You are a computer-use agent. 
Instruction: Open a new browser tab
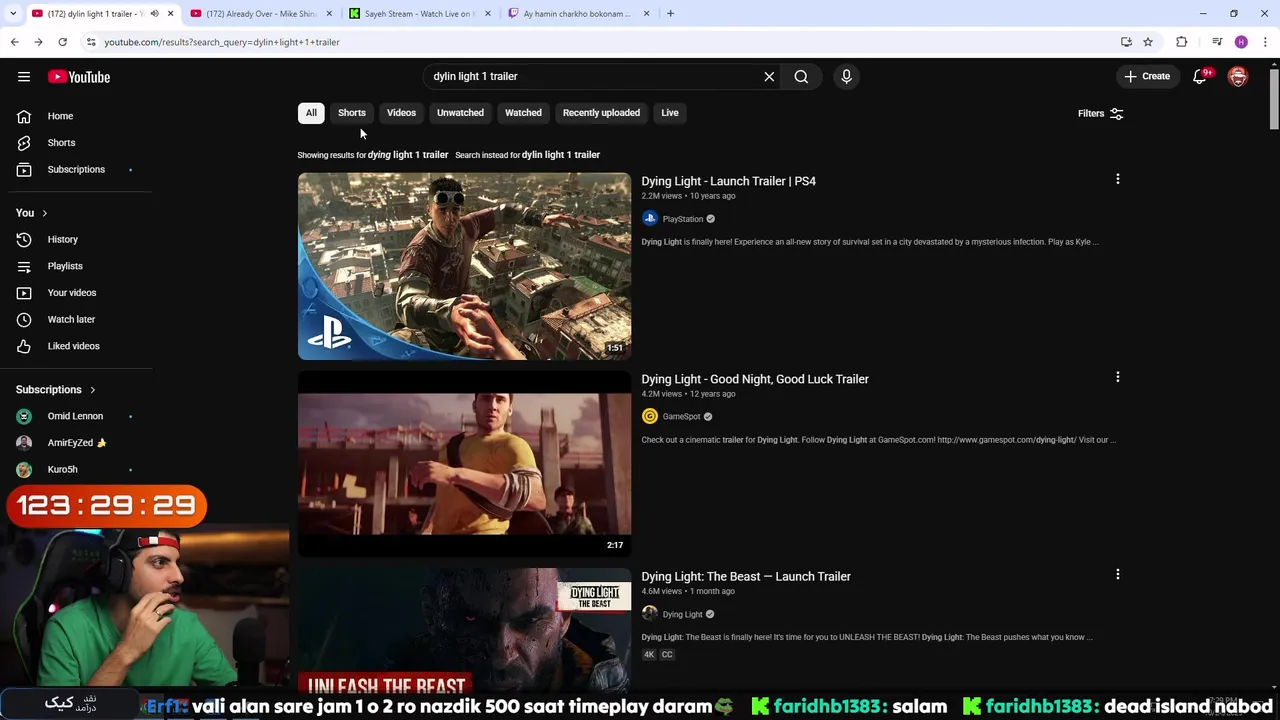[x=670, y=14]
